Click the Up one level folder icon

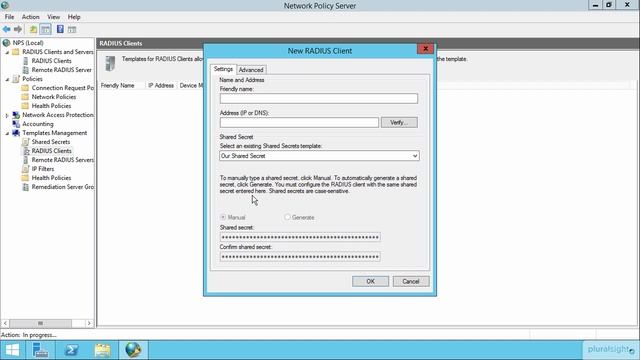33,29
